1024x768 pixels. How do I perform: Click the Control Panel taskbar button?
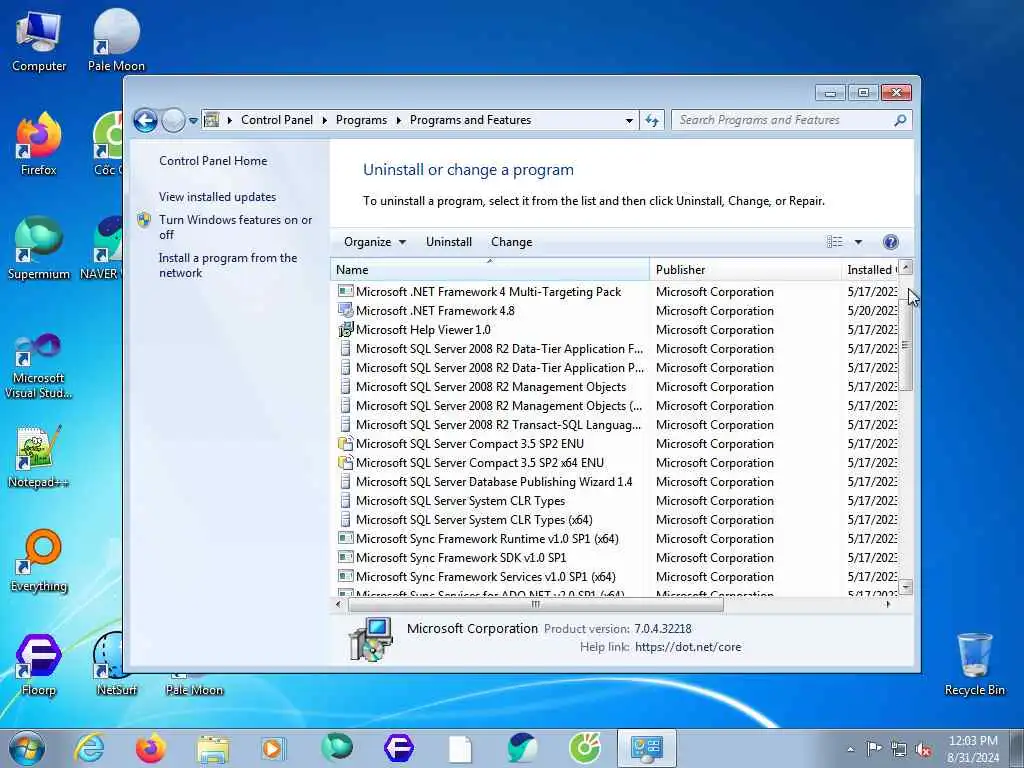pyautogui.click(x=647, y=748)
